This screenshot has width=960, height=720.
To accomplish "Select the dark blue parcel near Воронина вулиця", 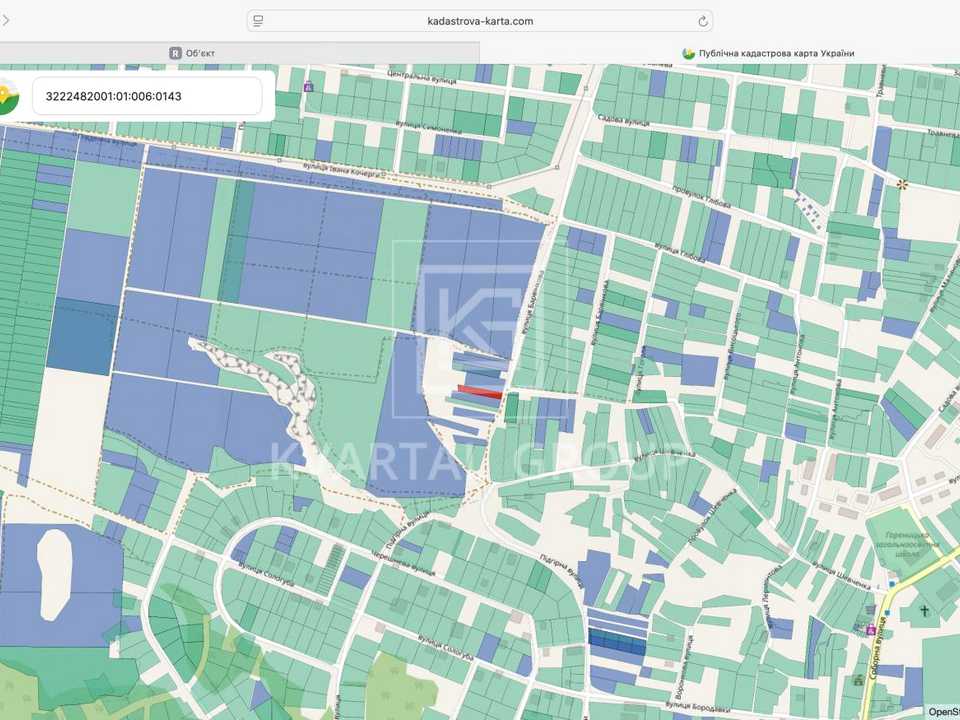I will point(617,643).
